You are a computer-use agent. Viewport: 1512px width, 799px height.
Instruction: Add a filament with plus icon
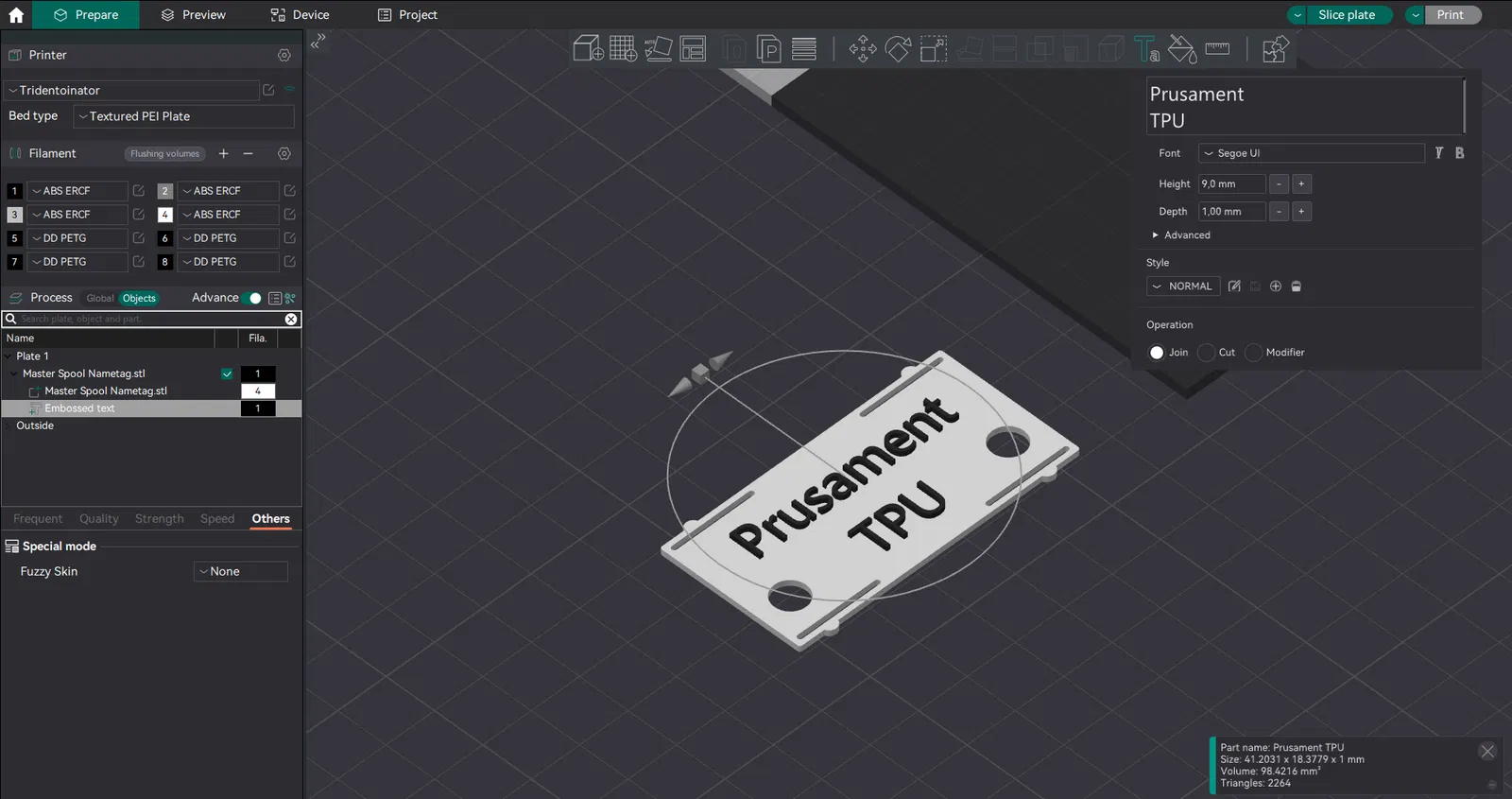pyautogui.click(x=224, y=153)
